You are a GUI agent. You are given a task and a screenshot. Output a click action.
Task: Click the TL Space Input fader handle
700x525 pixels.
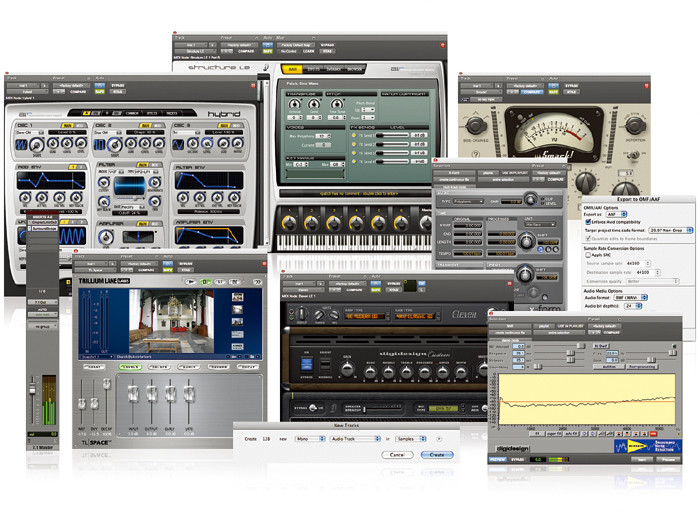click(133, 394)
